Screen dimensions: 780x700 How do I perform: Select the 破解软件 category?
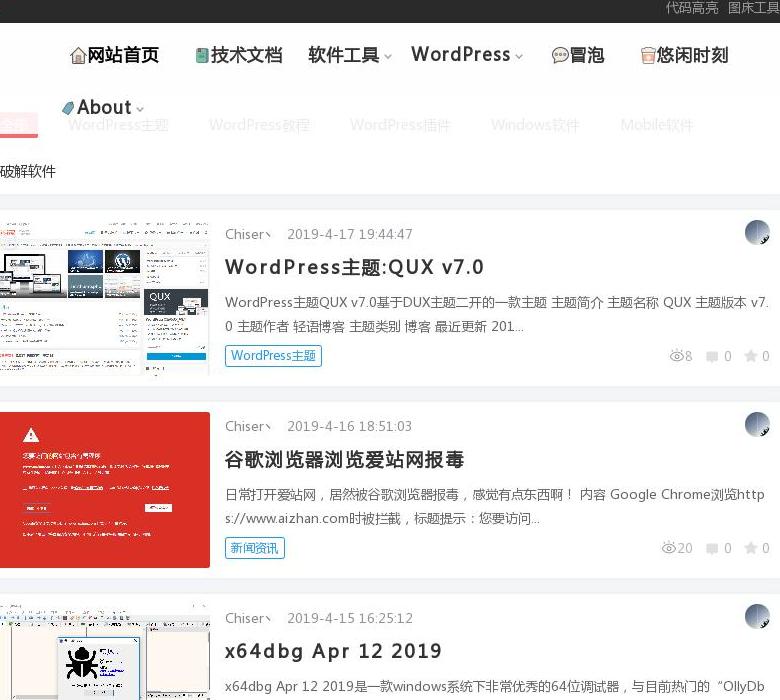[x=28, y=172]
